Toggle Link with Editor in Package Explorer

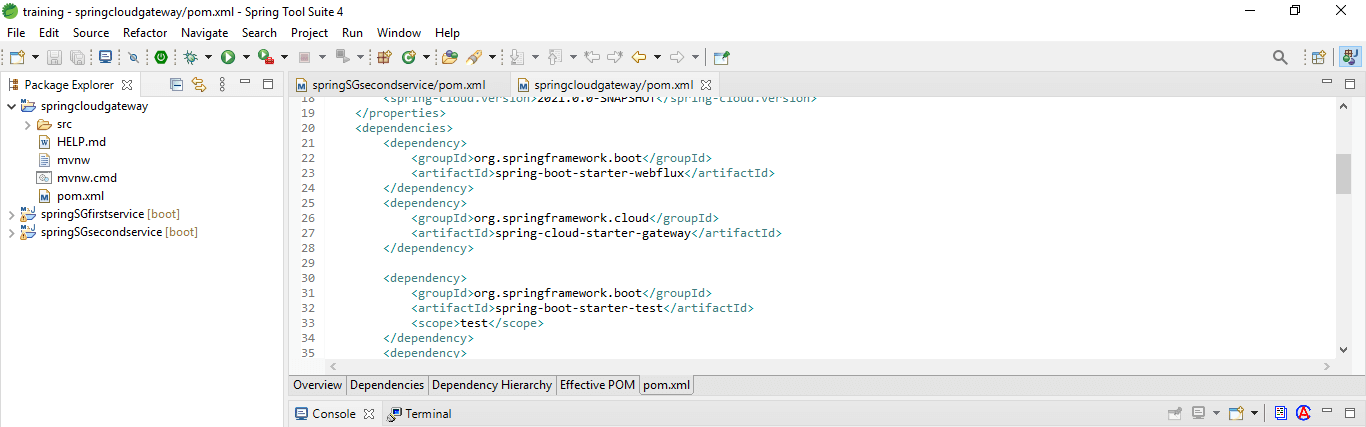[198, 84]
